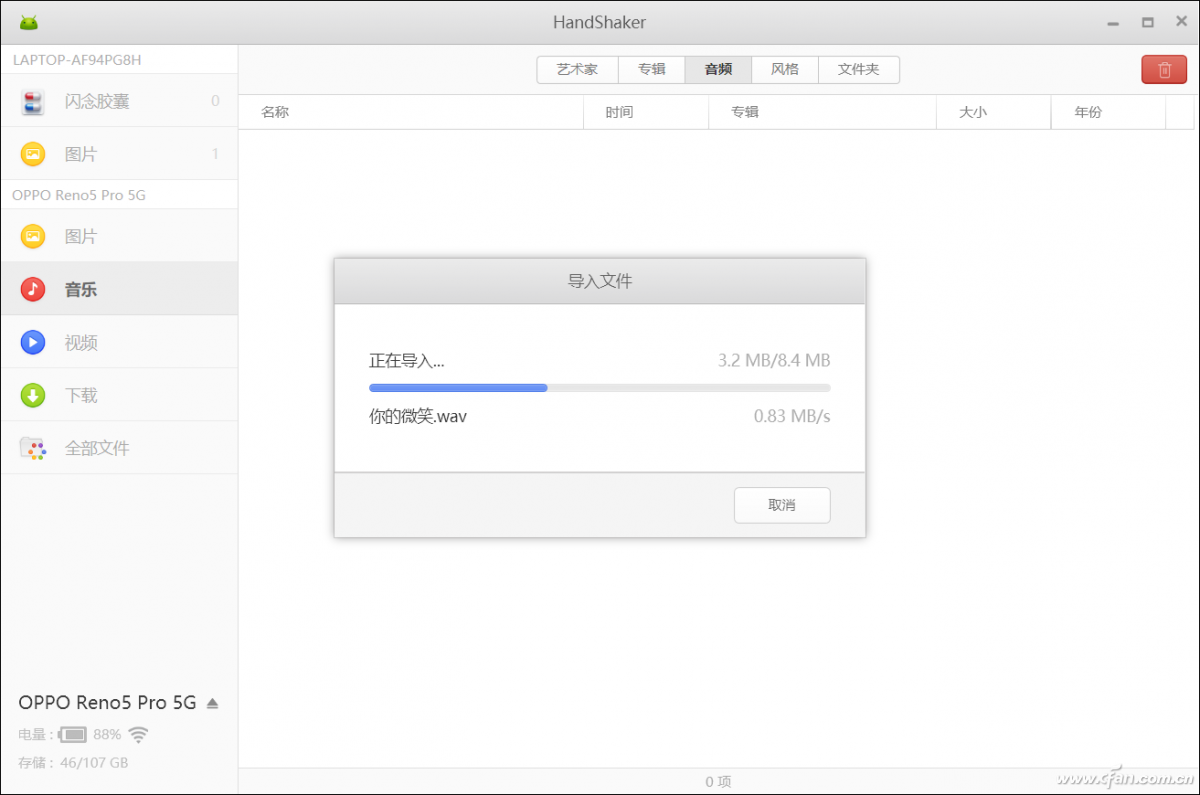Switch to the 专辑 tab

tap(651, 69)
